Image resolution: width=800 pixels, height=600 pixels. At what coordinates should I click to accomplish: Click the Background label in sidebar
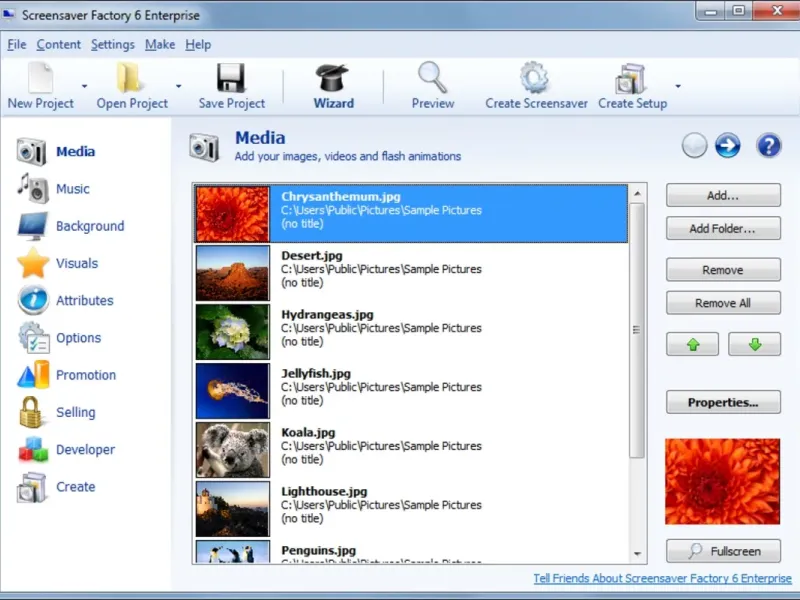pyautogui.click(x=90, y=226)
